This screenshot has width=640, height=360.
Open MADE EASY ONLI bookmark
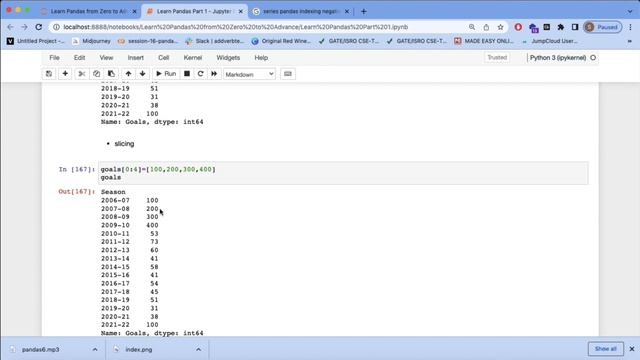click(484, 41)
